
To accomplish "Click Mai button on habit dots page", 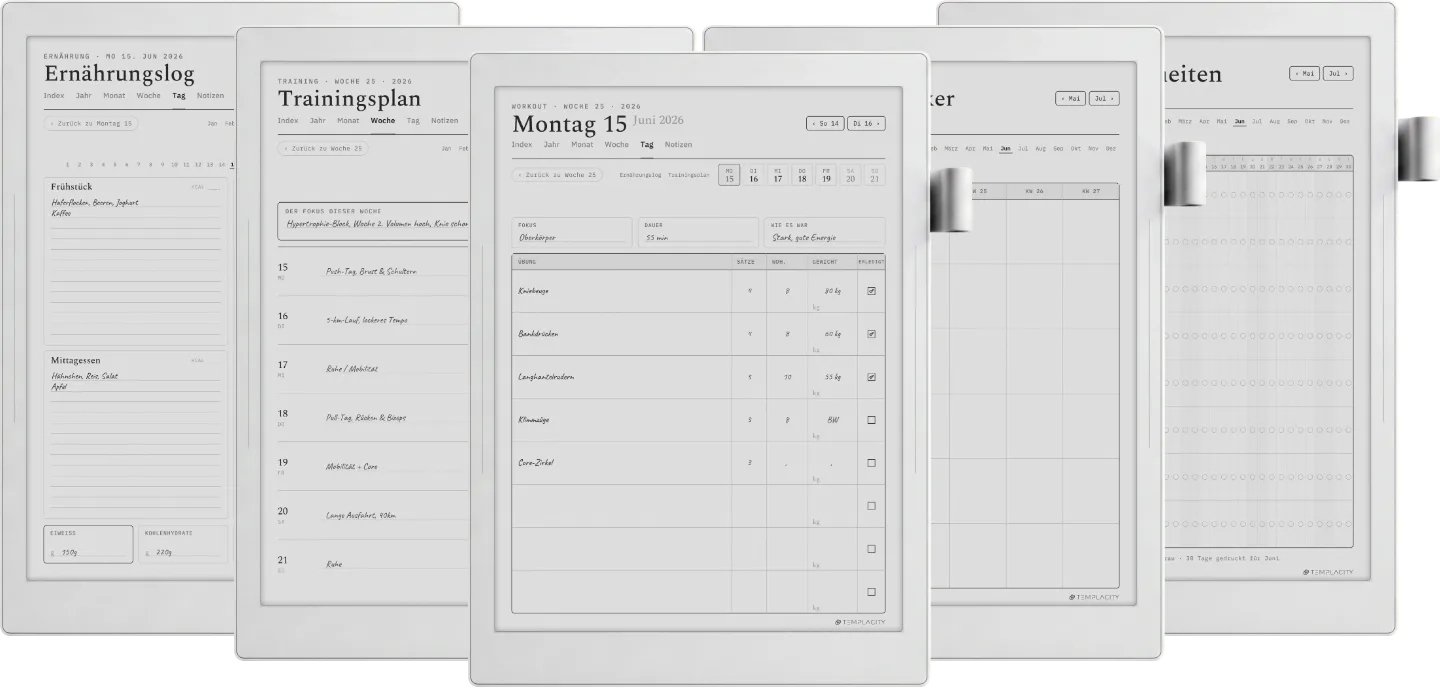I will coord(1304,73).
